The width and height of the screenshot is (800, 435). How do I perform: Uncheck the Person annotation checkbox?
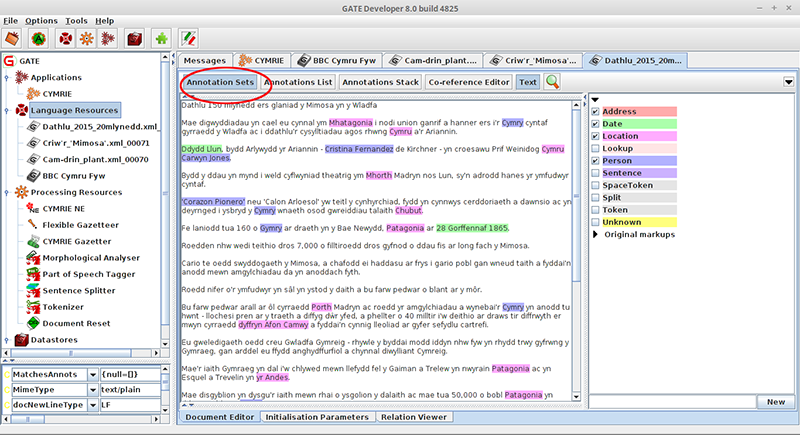coord(595,161)
